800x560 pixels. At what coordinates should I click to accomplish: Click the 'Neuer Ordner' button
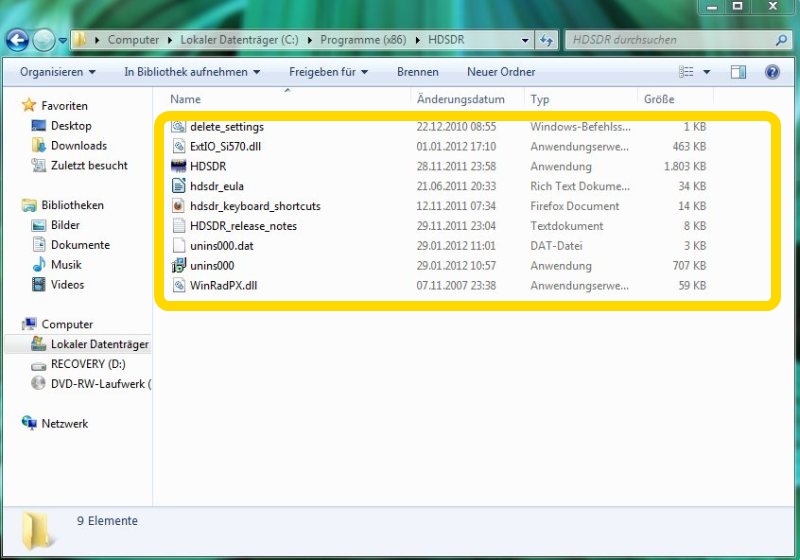(x=500, y=72)
